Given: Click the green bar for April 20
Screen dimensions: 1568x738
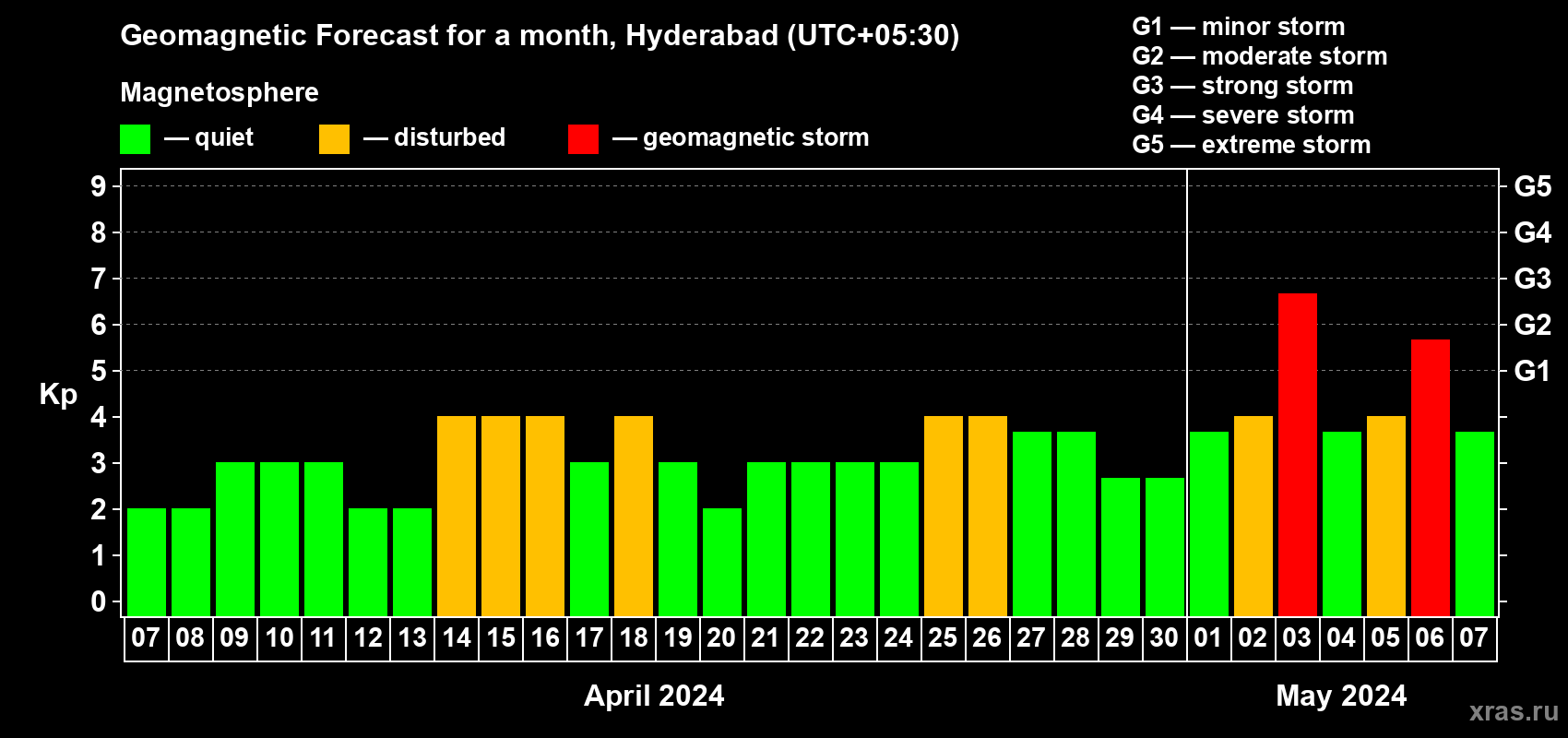Looking at the screenshot, I should pyautogui.click(x=721, y=563).
